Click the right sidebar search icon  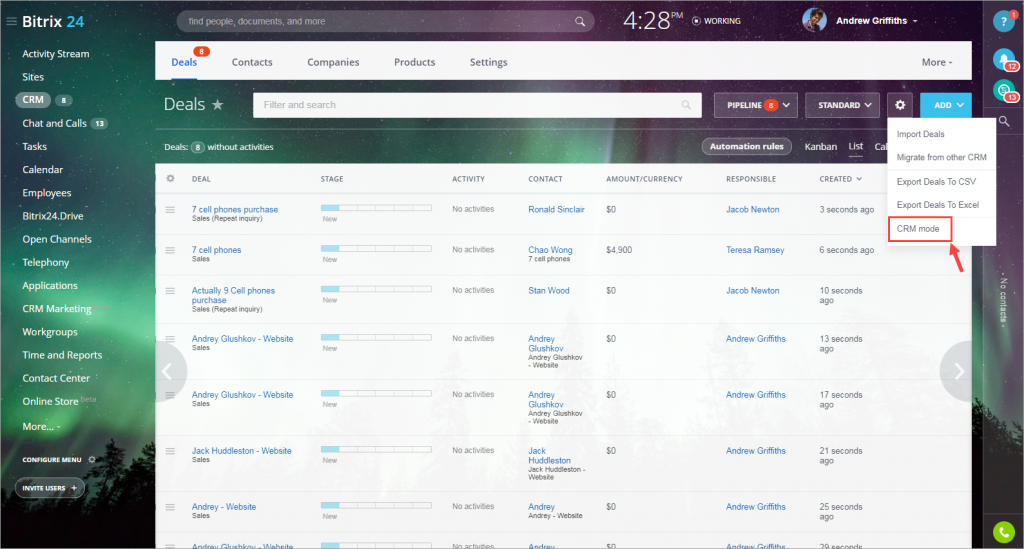(1004, 121)
